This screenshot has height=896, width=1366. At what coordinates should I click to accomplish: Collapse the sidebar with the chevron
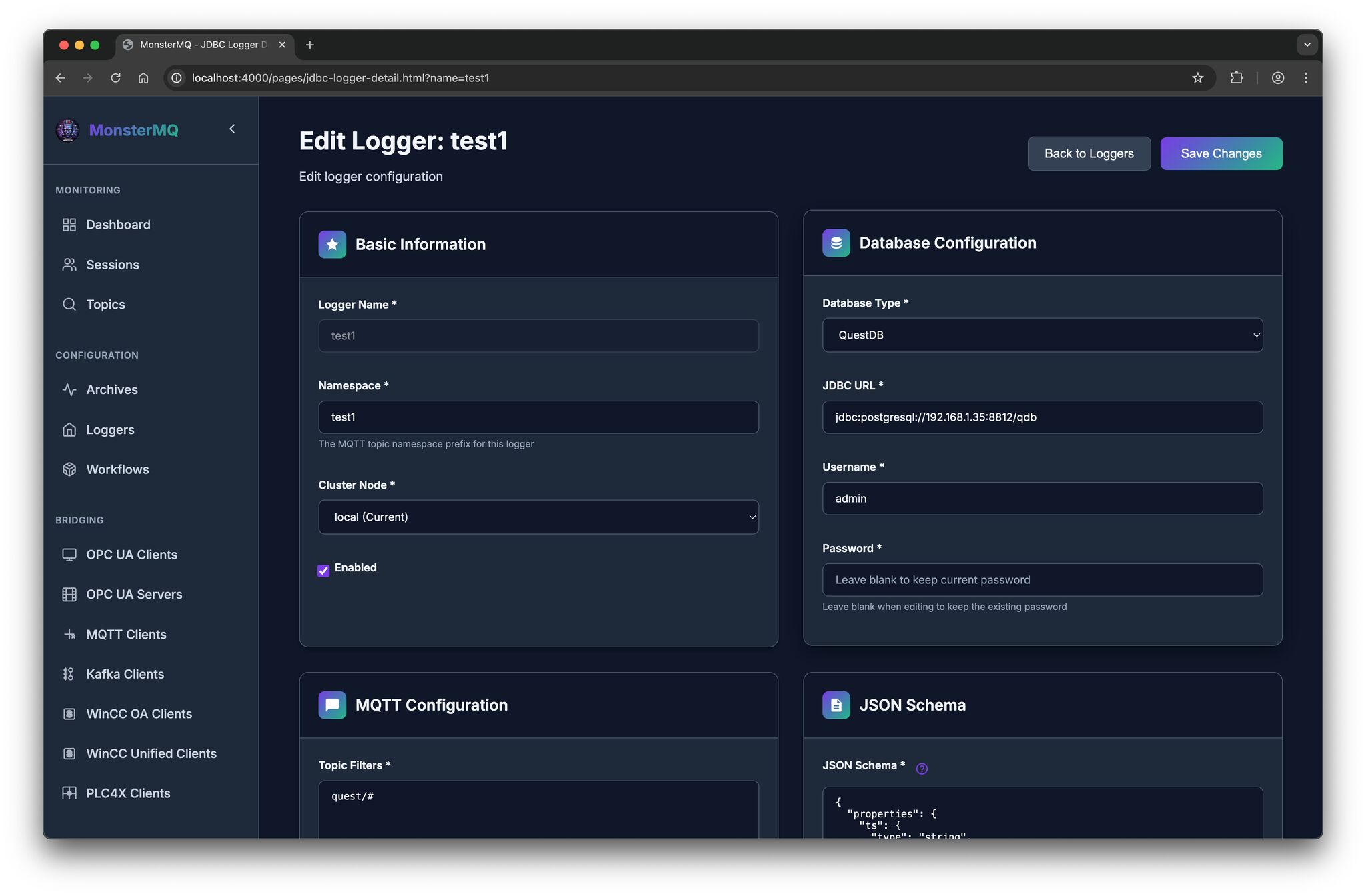[232, 129]
